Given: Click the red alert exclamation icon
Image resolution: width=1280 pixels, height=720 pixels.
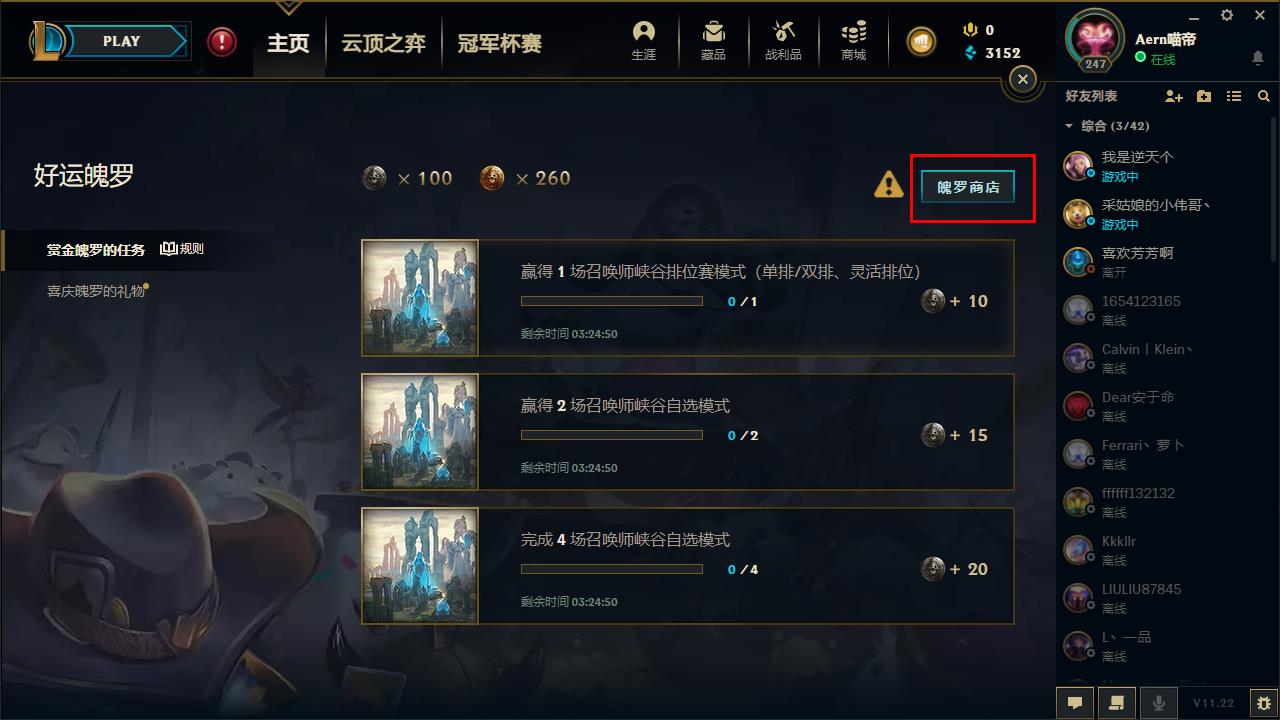Looking at the screenshot, I should pos(222,42).
